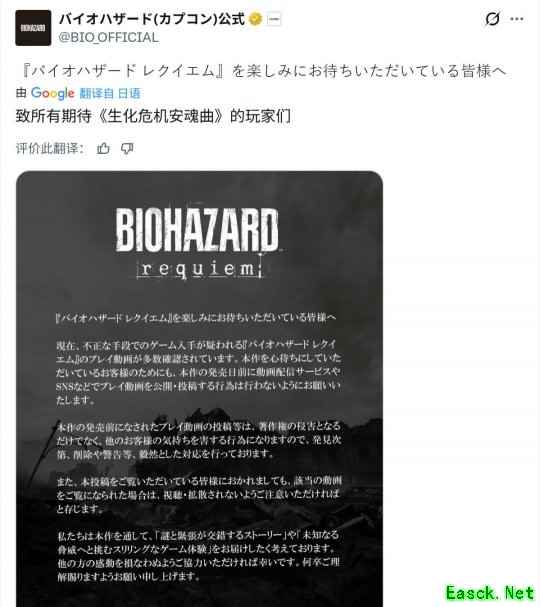Open the attached BIOHAZARD requiem announcement image
This screenshot has width=540, height=607.
tap(199, 389)
